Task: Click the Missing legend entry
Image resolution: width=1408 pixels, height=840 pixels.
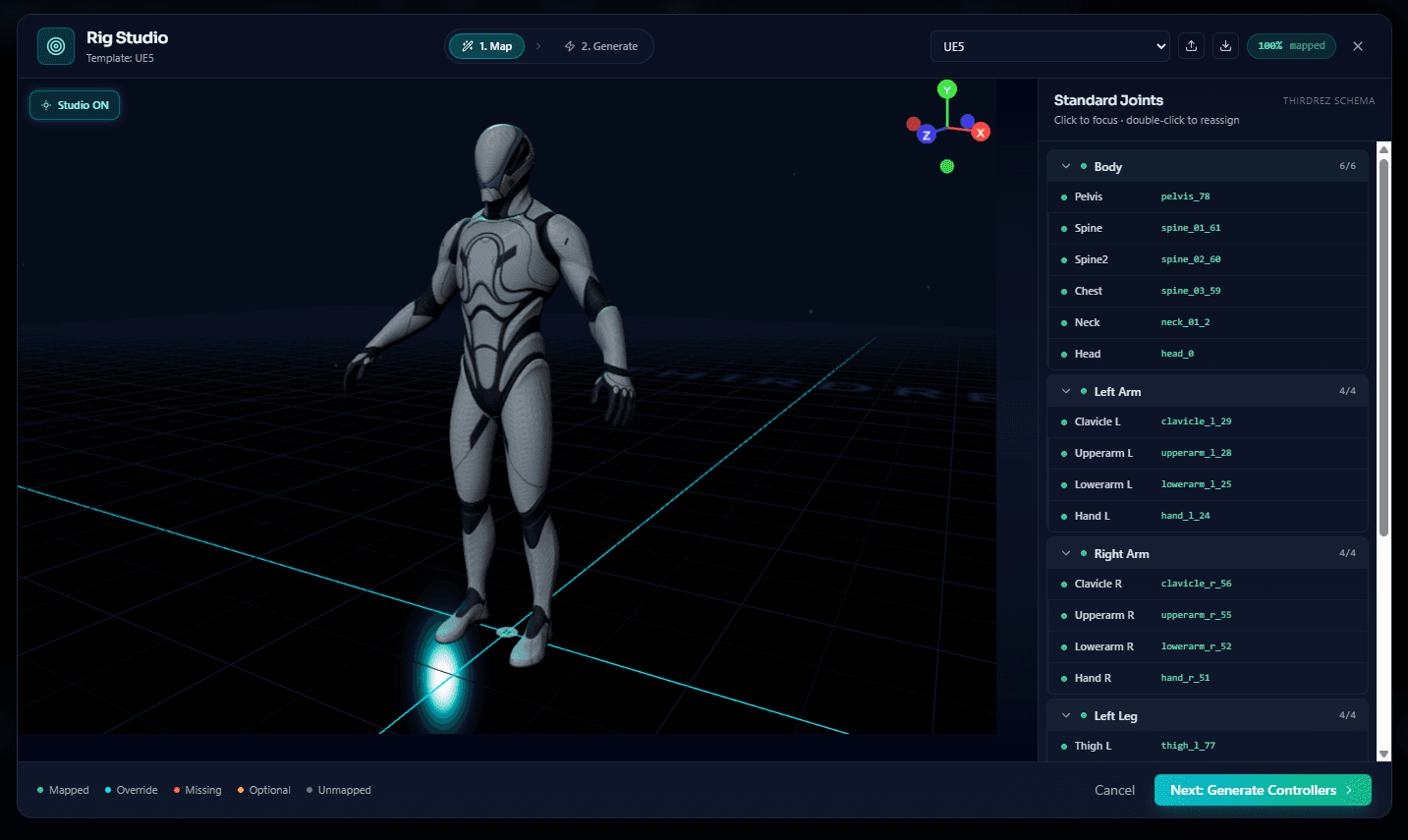Action: [x=197, y=790]
